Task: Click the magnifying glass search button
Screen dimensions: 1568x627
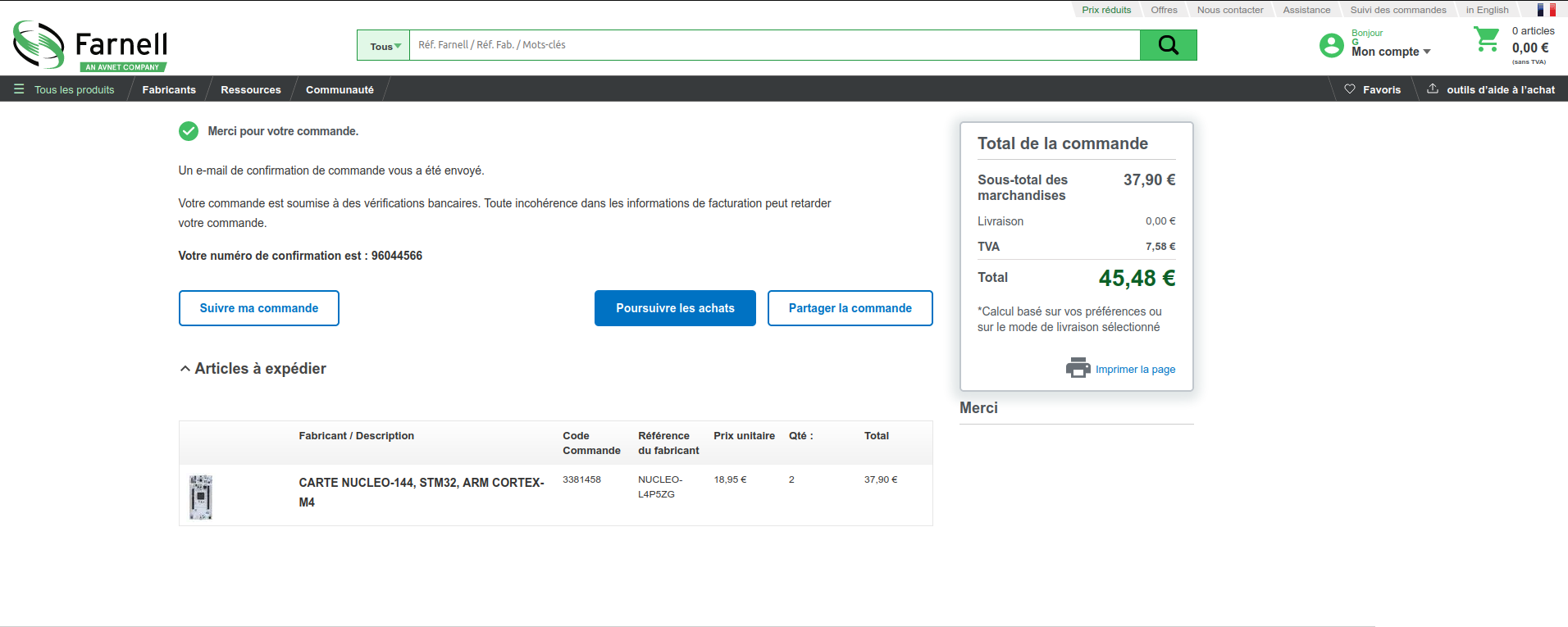Action: point(1168,45)
